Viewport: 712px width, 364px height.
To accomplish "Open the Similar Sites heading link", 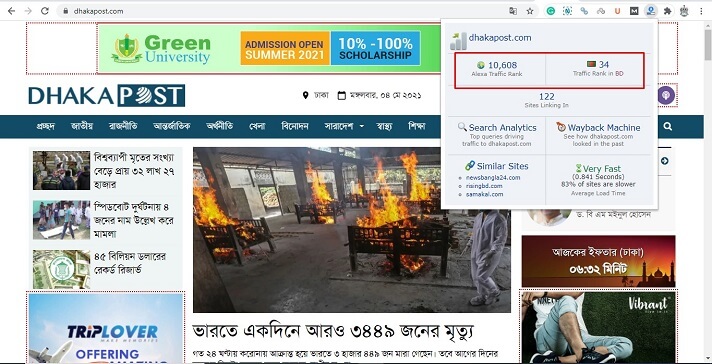I will (503, 166).
